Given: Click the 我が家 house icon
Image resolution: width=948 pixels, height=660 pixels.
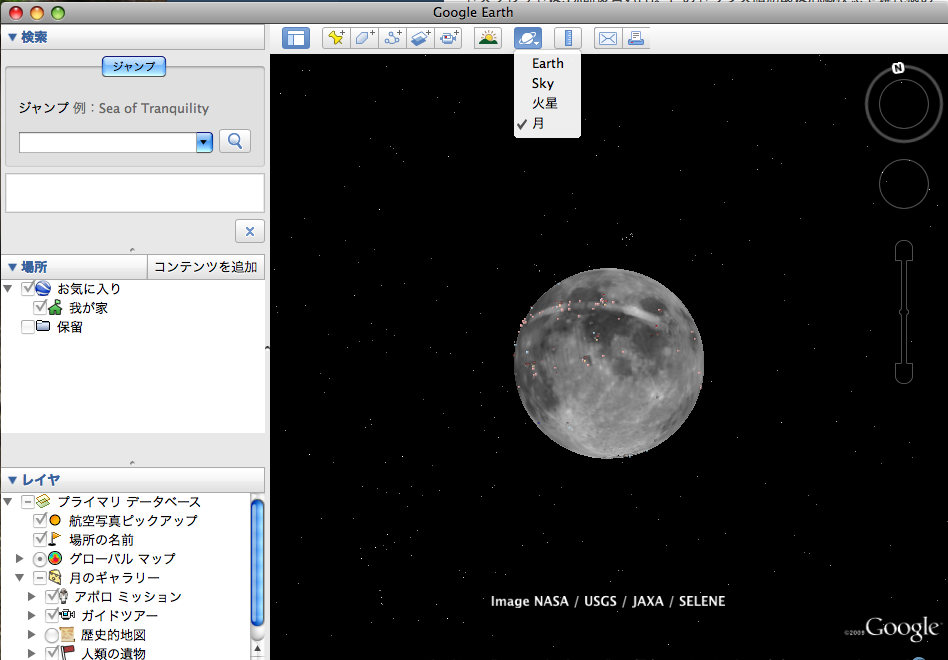Looking at the screenshot, I should pos(55,307).
